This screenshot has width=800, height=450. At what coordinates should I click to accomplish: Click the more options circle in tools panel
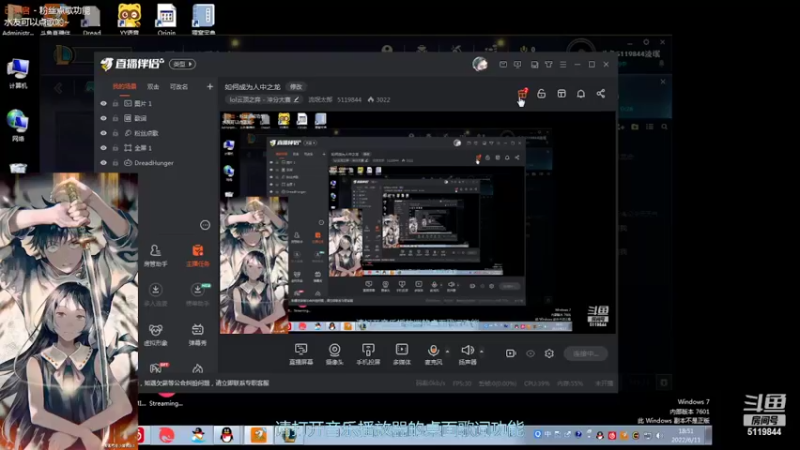[x=205, y=225]
